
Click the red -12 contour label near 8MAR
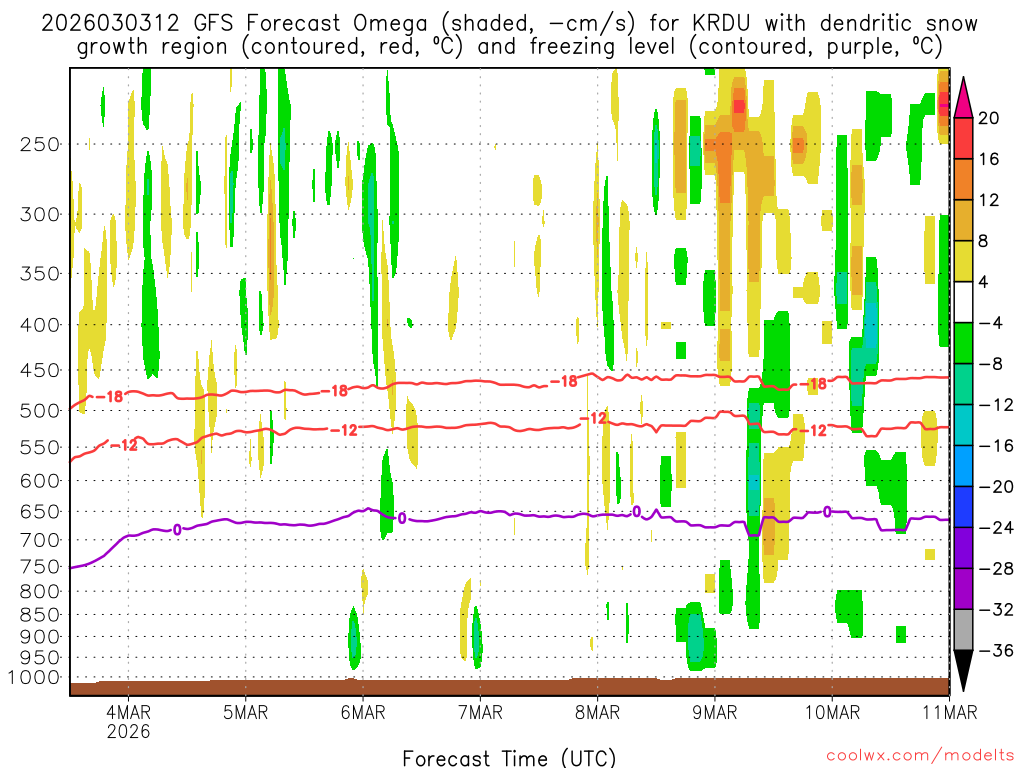(x=594, y=418)
